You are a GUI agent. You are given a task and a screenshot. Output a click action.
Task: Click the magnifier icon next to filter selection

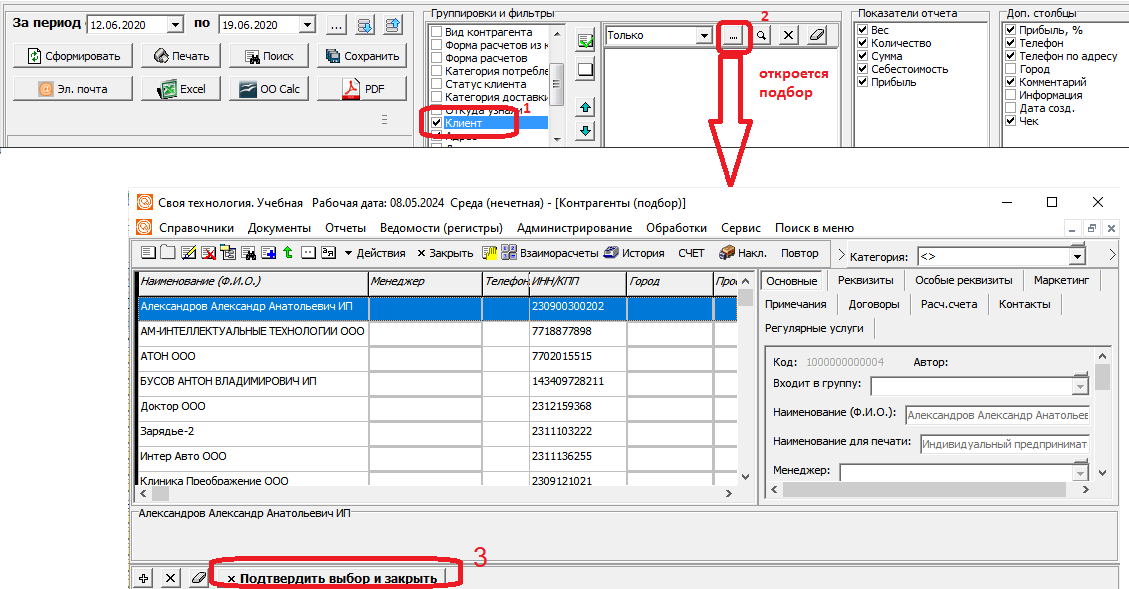[761, 36]
